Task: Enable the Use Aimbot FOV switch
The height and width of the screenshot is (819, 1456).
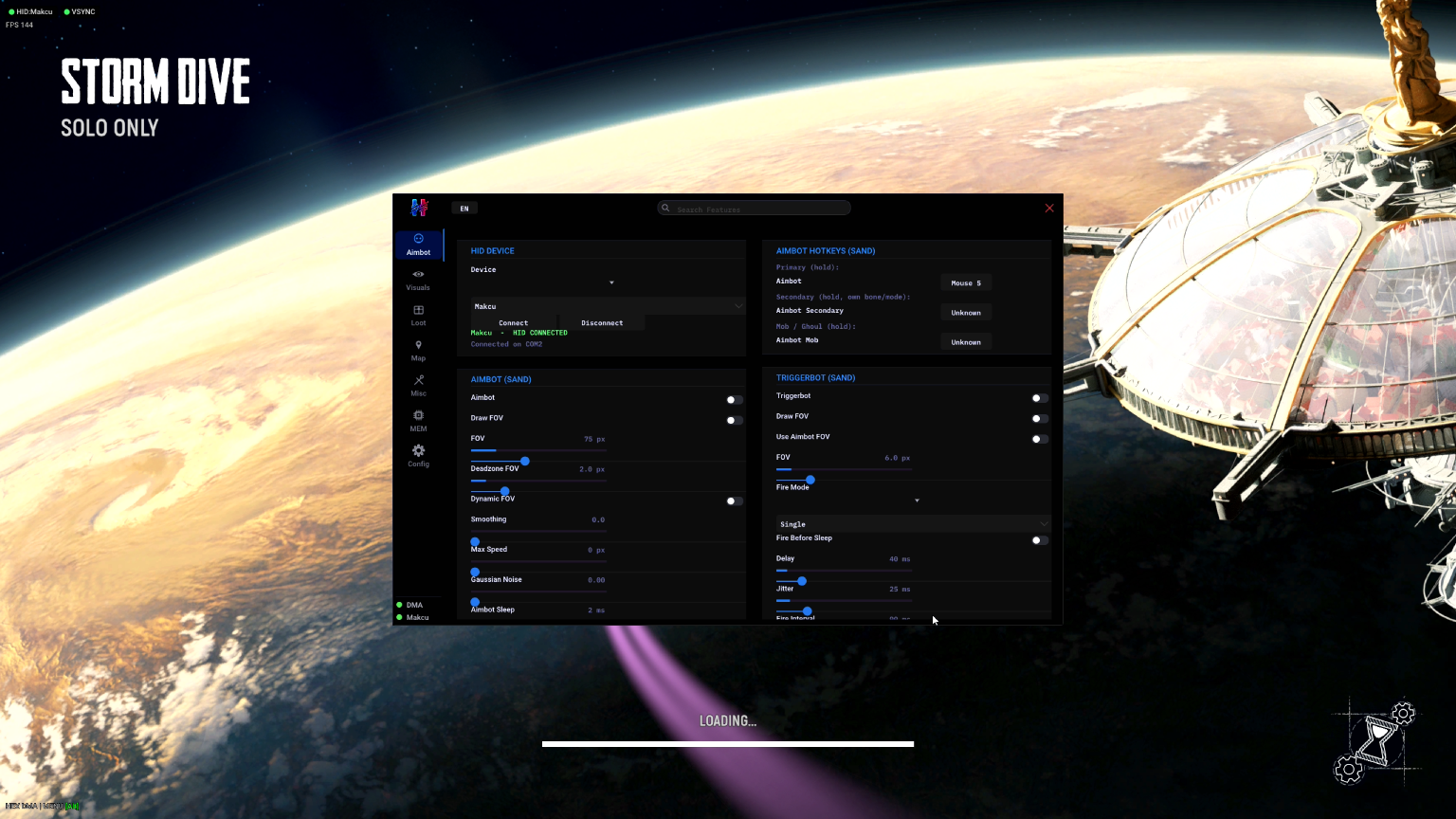Action: (1040, 439)
